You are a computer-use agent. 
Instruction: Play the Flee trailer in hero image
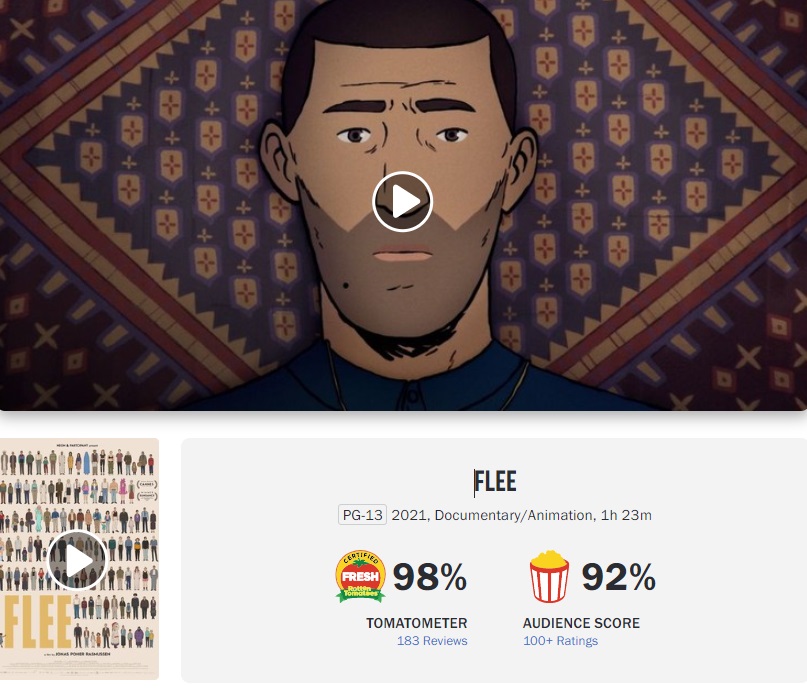pos(402,201)
